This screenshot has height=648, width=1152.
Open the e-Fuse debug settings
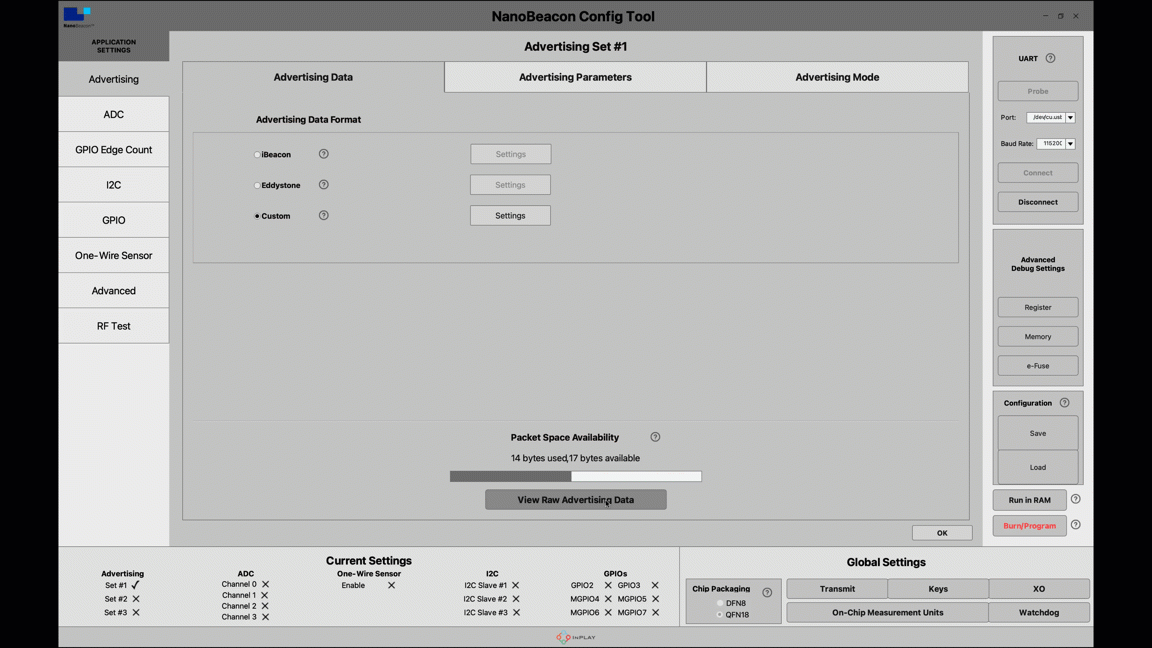(x=1037, y=366)
